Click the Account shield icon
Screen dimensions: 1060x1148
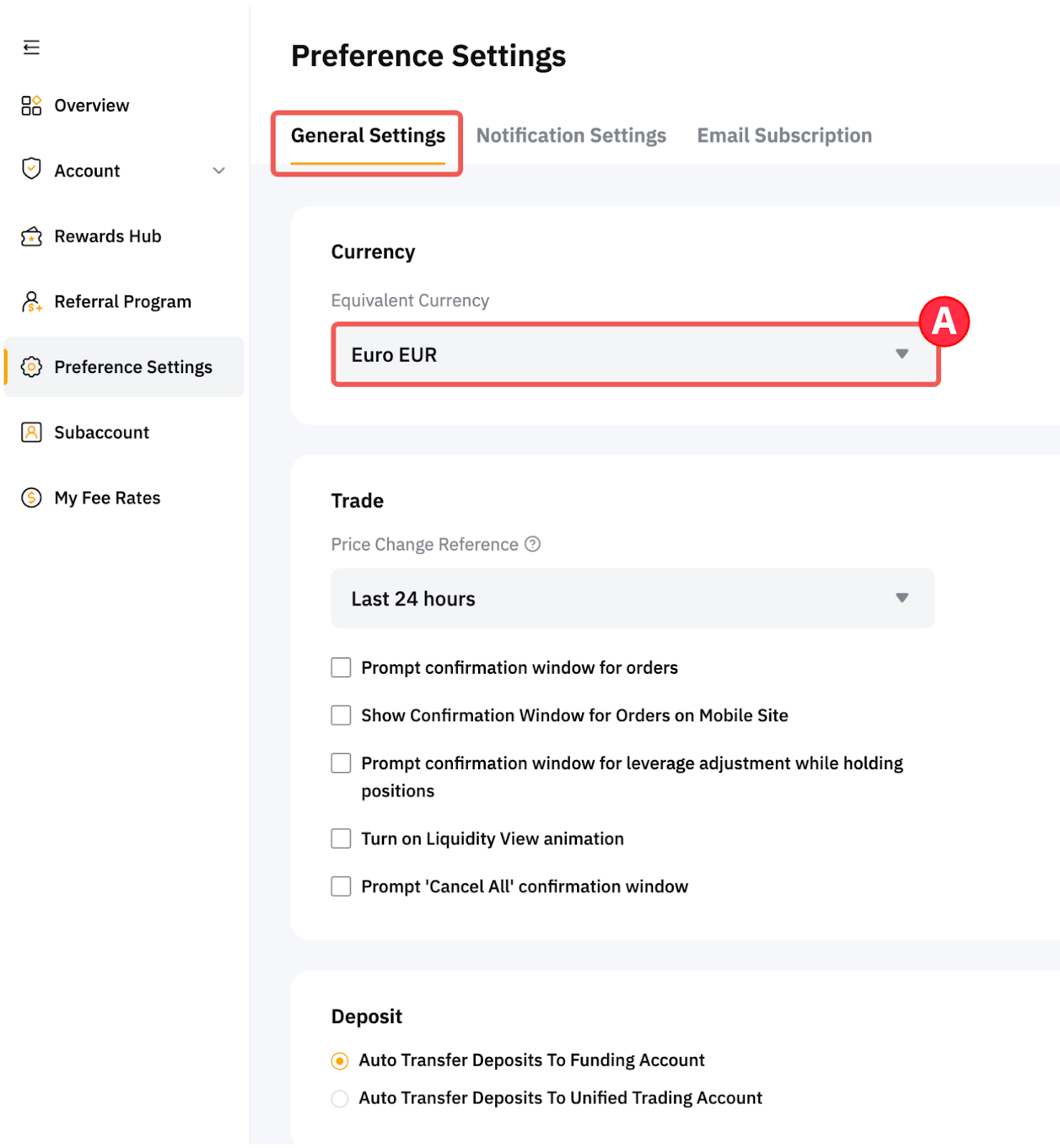[x=31, y=169]
